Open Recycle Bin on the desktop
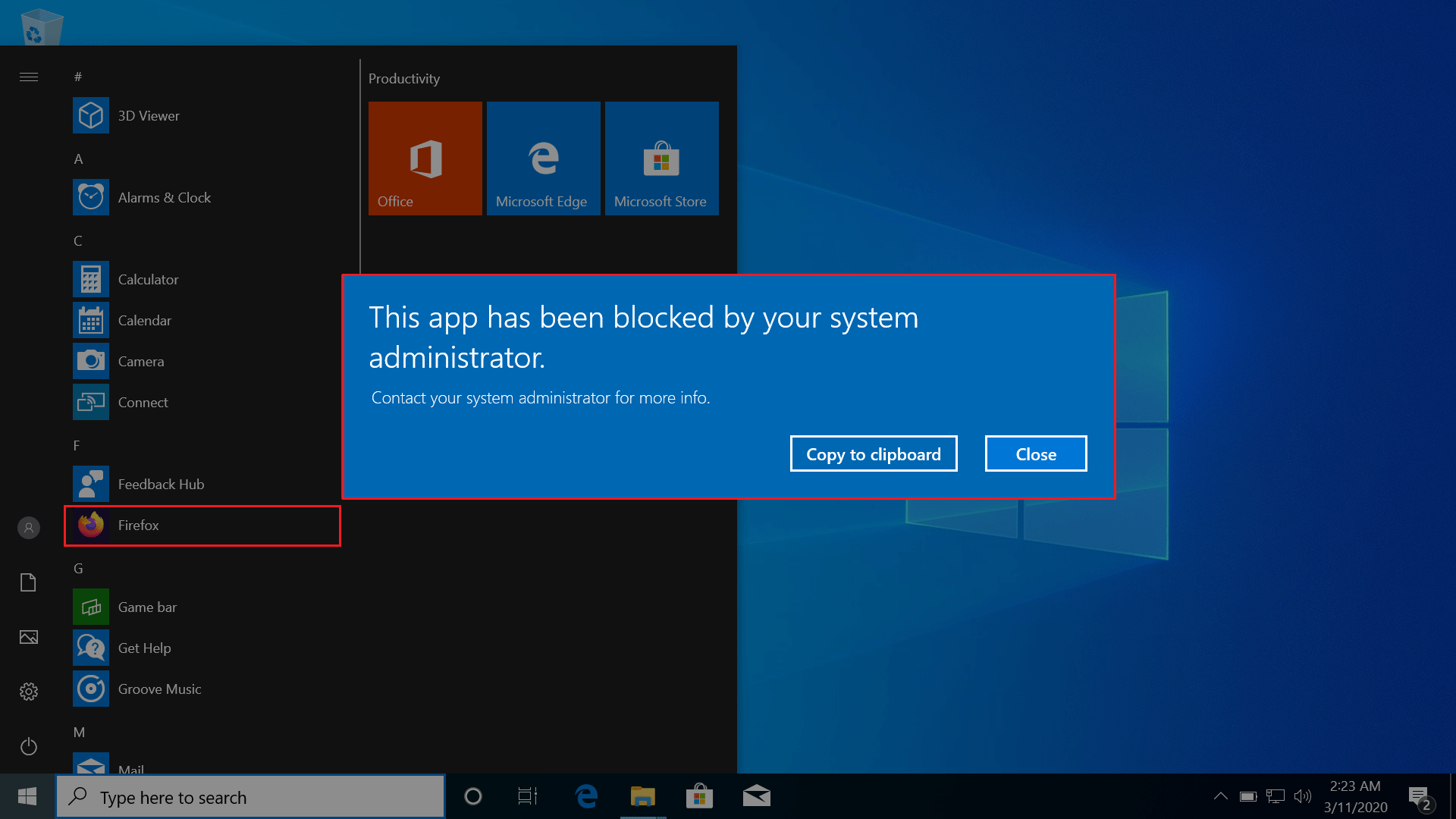Screen dimensions: 1456x819 coord(41,27)
